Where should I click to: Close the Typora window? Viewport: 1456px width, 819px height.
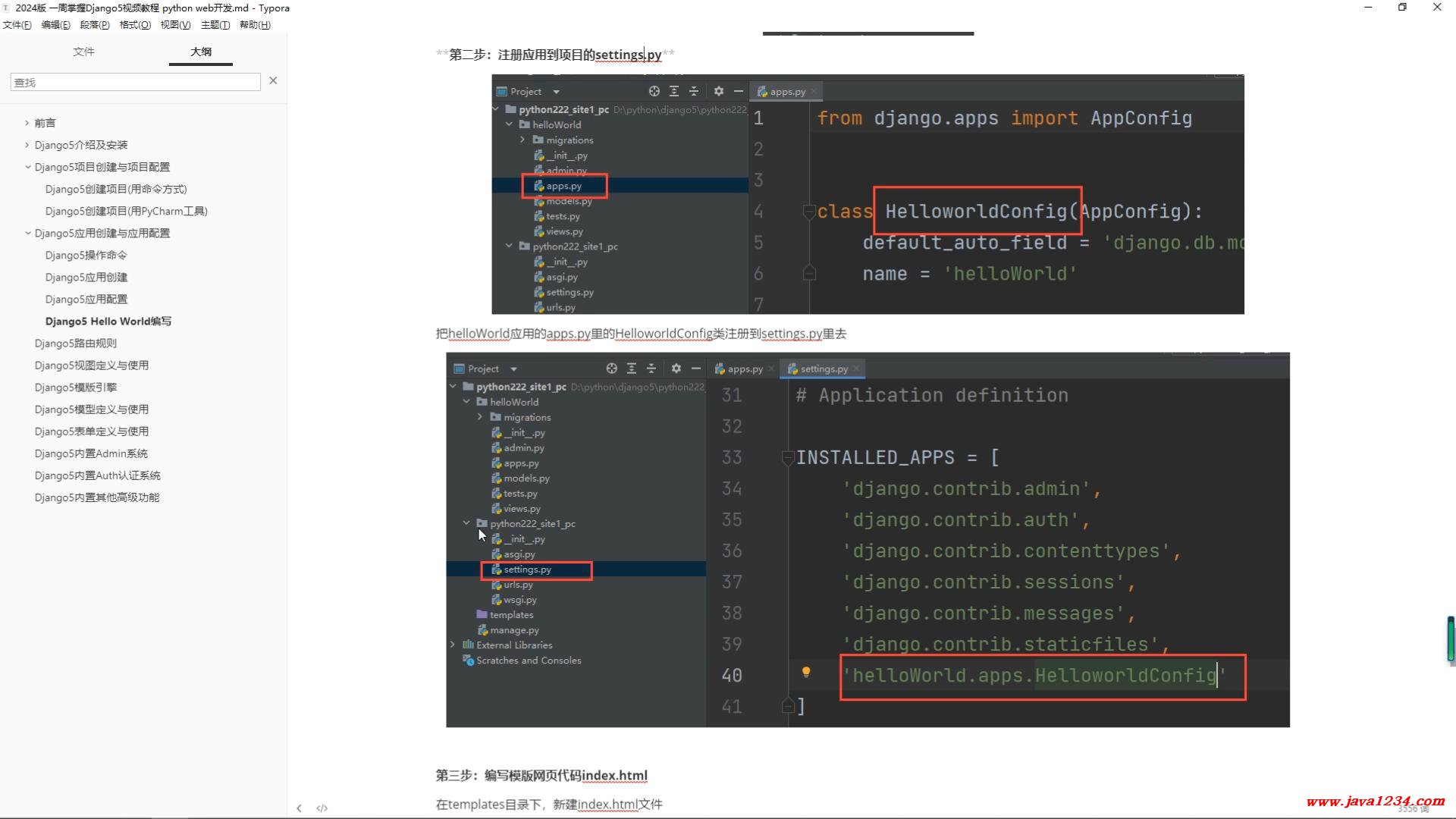pos(1437,7)
